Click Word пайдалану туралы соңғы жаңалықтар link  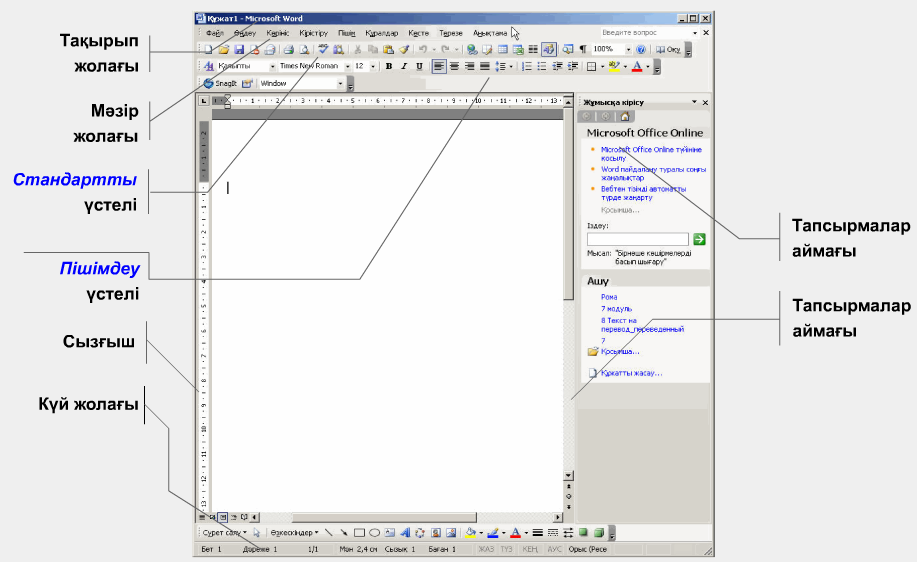653,173
